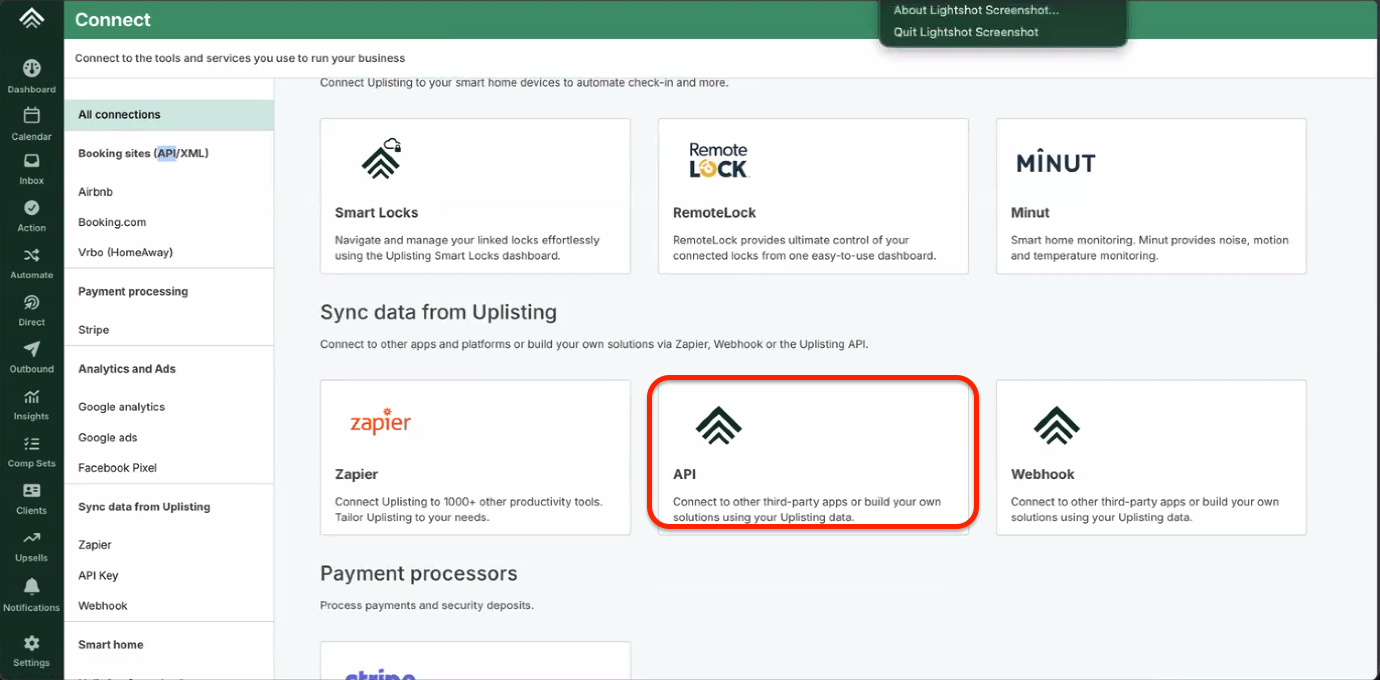Open Google ads menu entry

coord(108,437)
